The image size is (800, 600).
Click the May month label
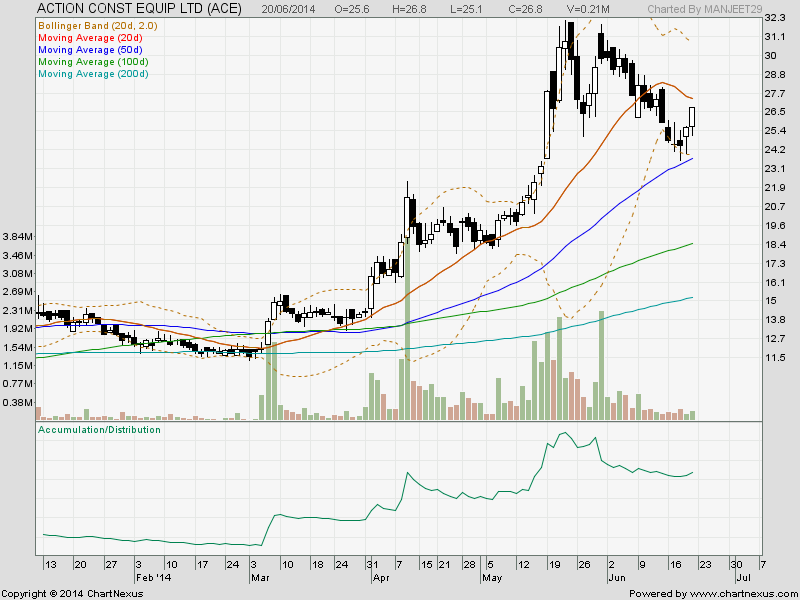click(492, 578)
